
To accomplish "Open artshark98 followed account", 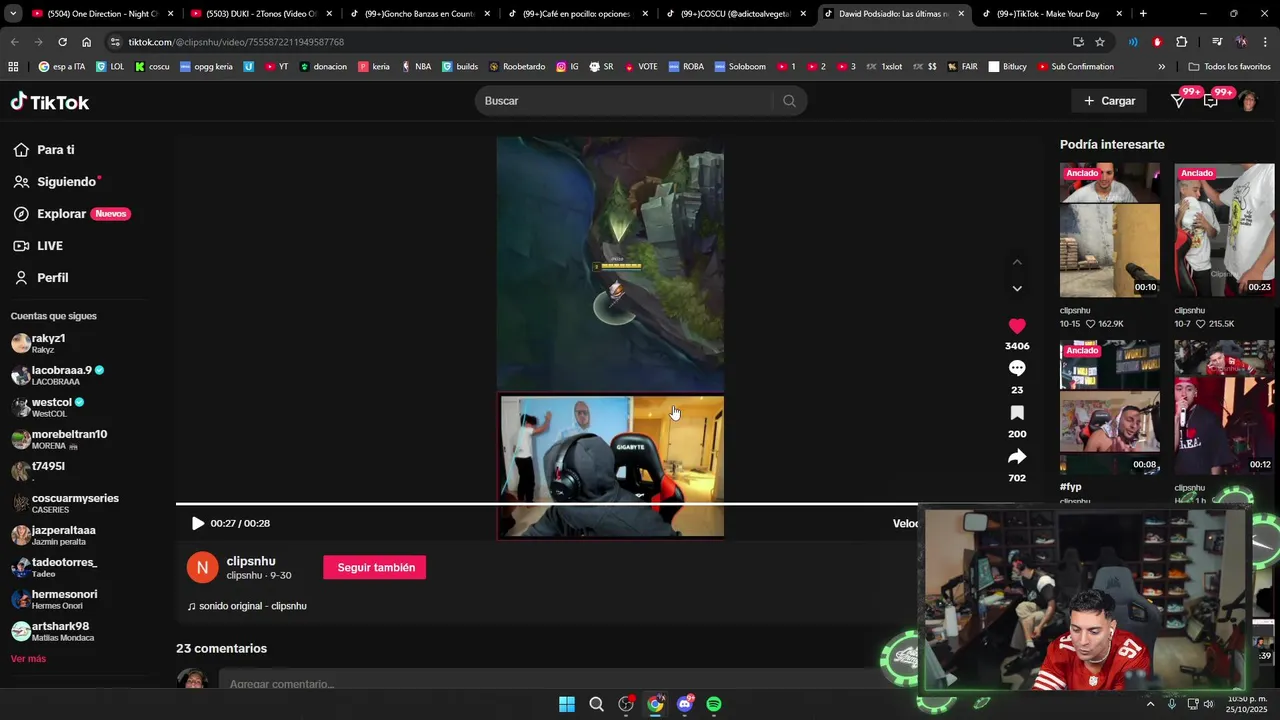I will [52, 631].
